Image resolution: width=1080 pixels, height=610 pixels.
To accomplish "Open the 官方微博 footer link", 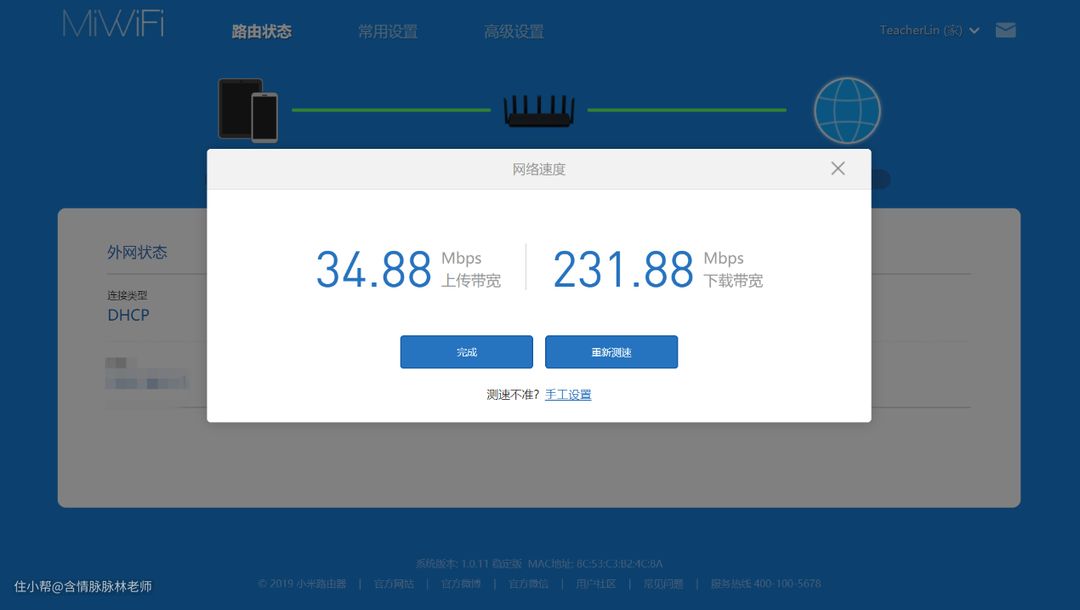I will tap(461, 584).
